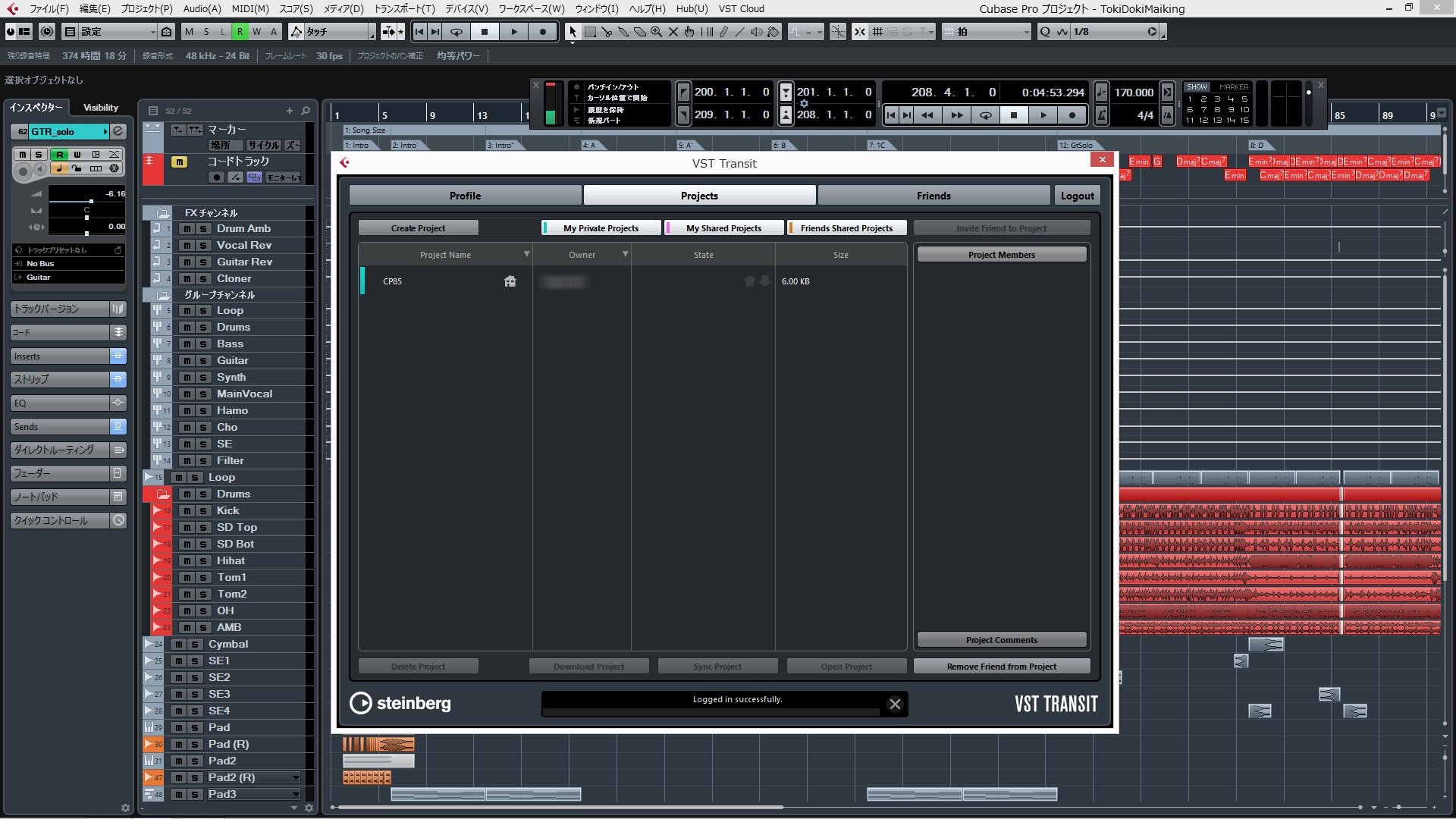Select the CP85 project row
This screenshot has width=1456, height=819.
tap(632, 281)
